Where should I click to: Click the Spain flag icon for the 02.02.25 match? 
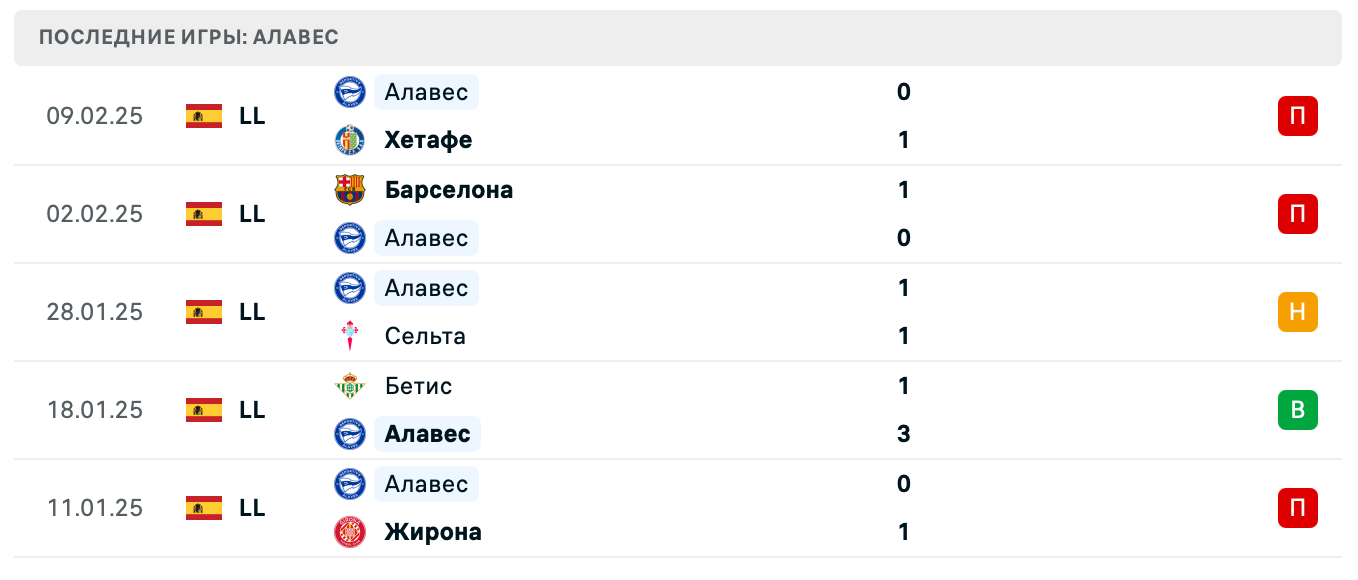203,213
